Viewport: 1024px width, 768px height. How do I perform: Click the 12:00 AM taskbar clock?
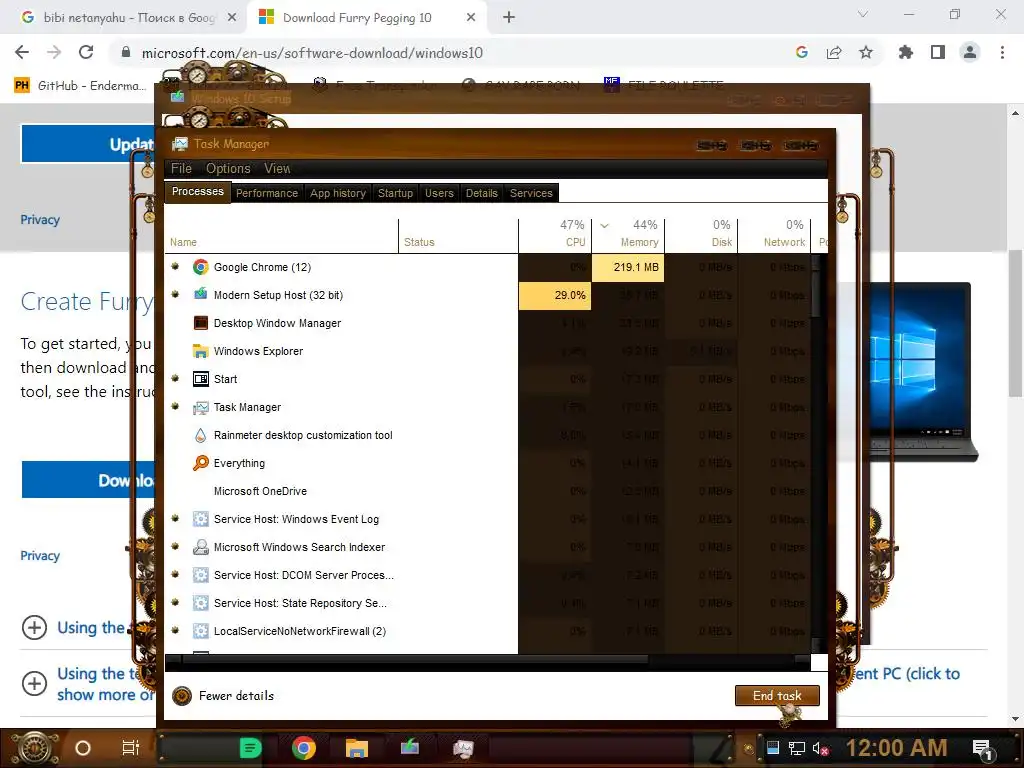tap(896, 748)
